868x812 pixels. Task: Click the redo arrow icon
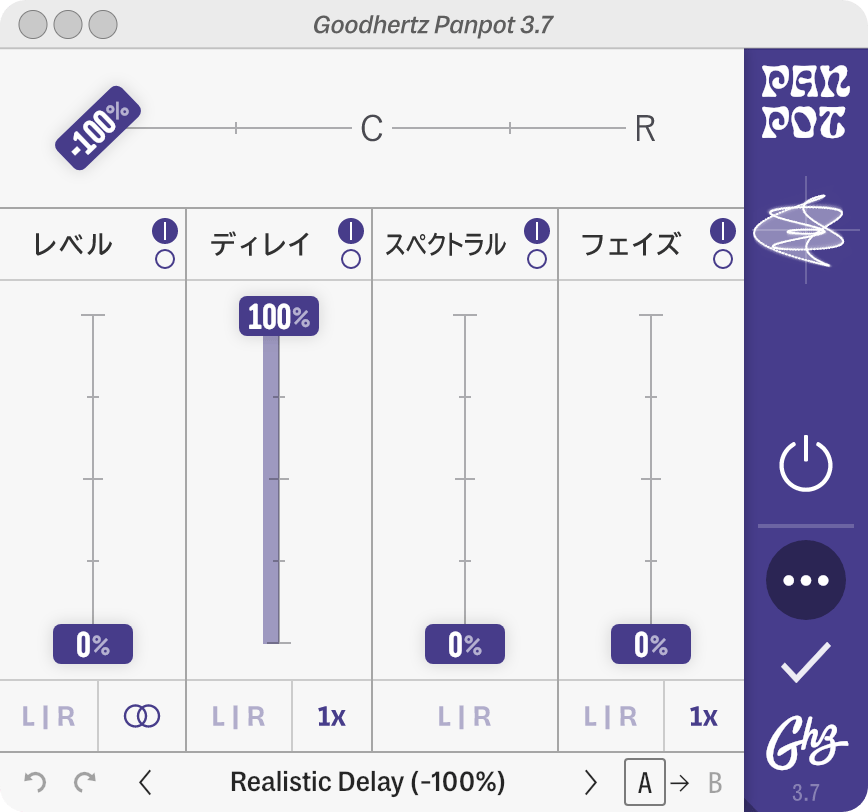click(85, 782)
